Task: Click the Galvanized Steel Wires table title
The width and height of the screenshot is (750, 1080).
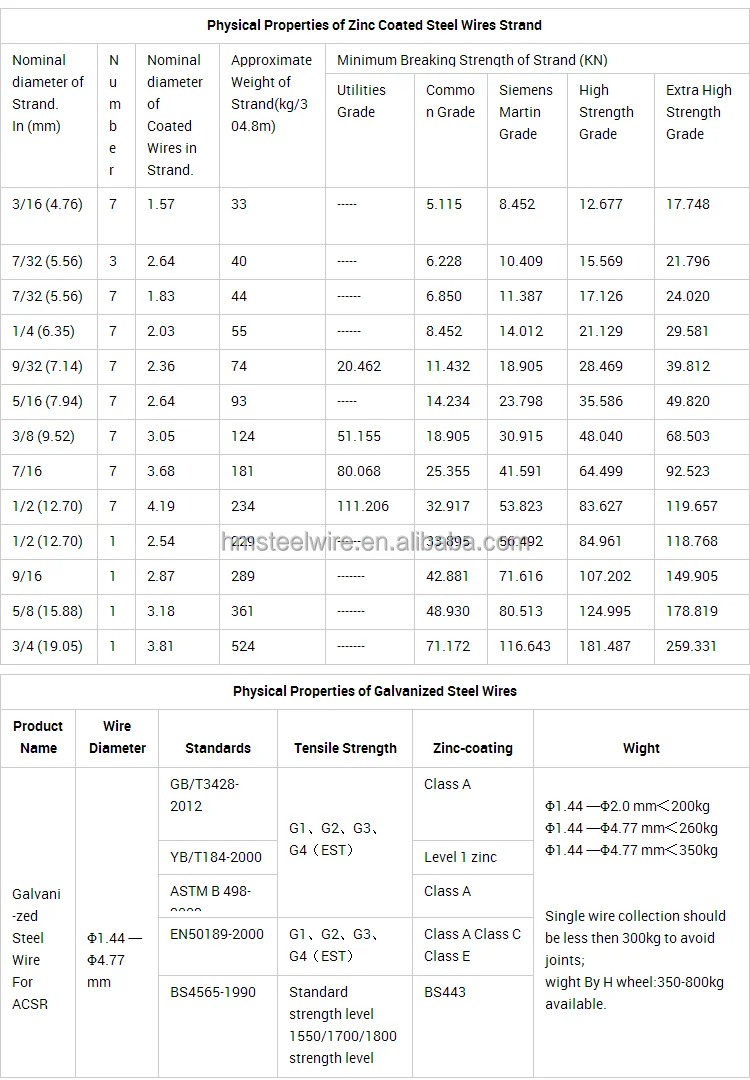Action: pyautogui.click(x=374, y=691)
